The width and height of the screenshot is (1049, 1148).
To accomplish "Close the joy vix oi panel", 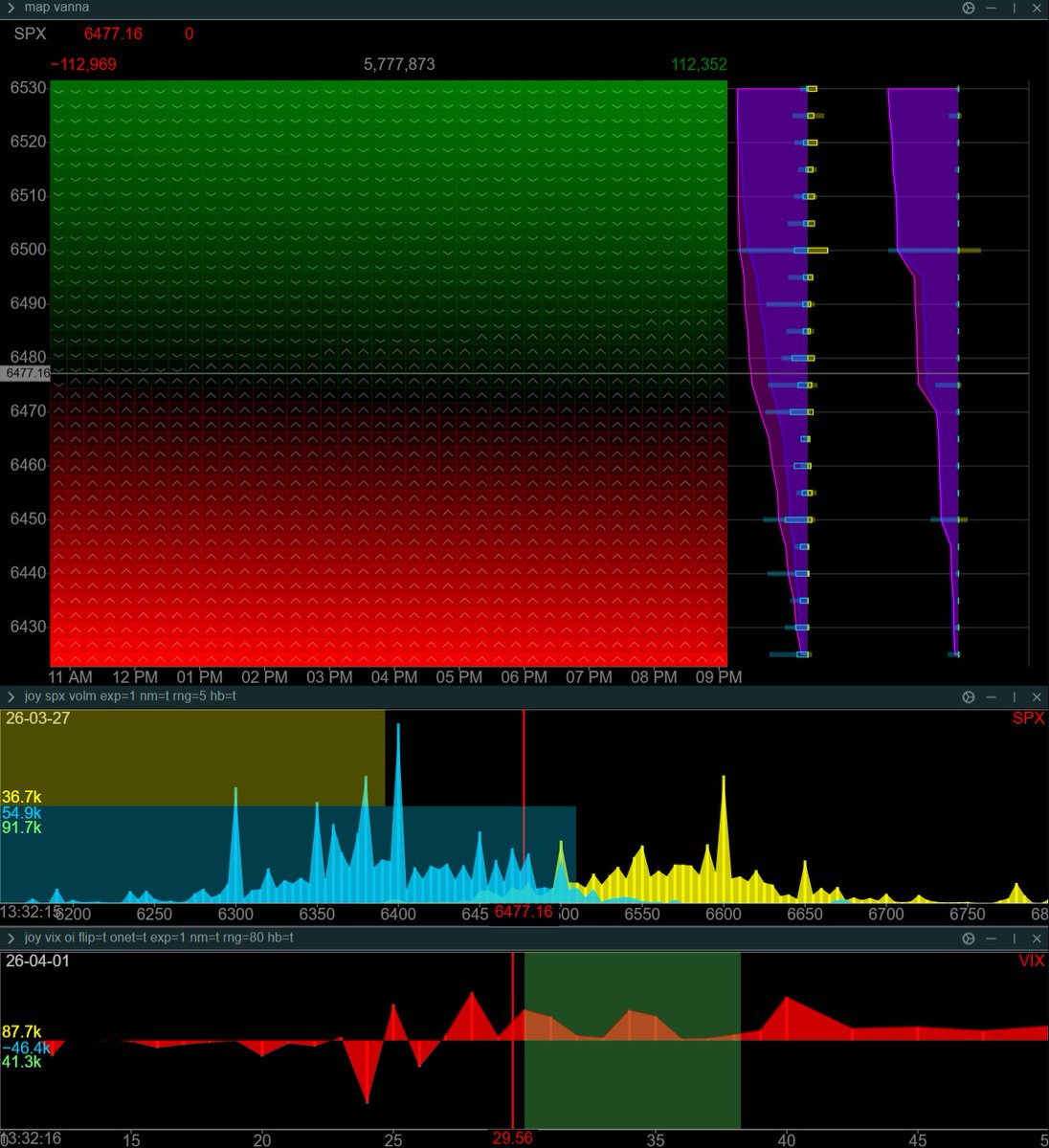I will pos(1037,938).
